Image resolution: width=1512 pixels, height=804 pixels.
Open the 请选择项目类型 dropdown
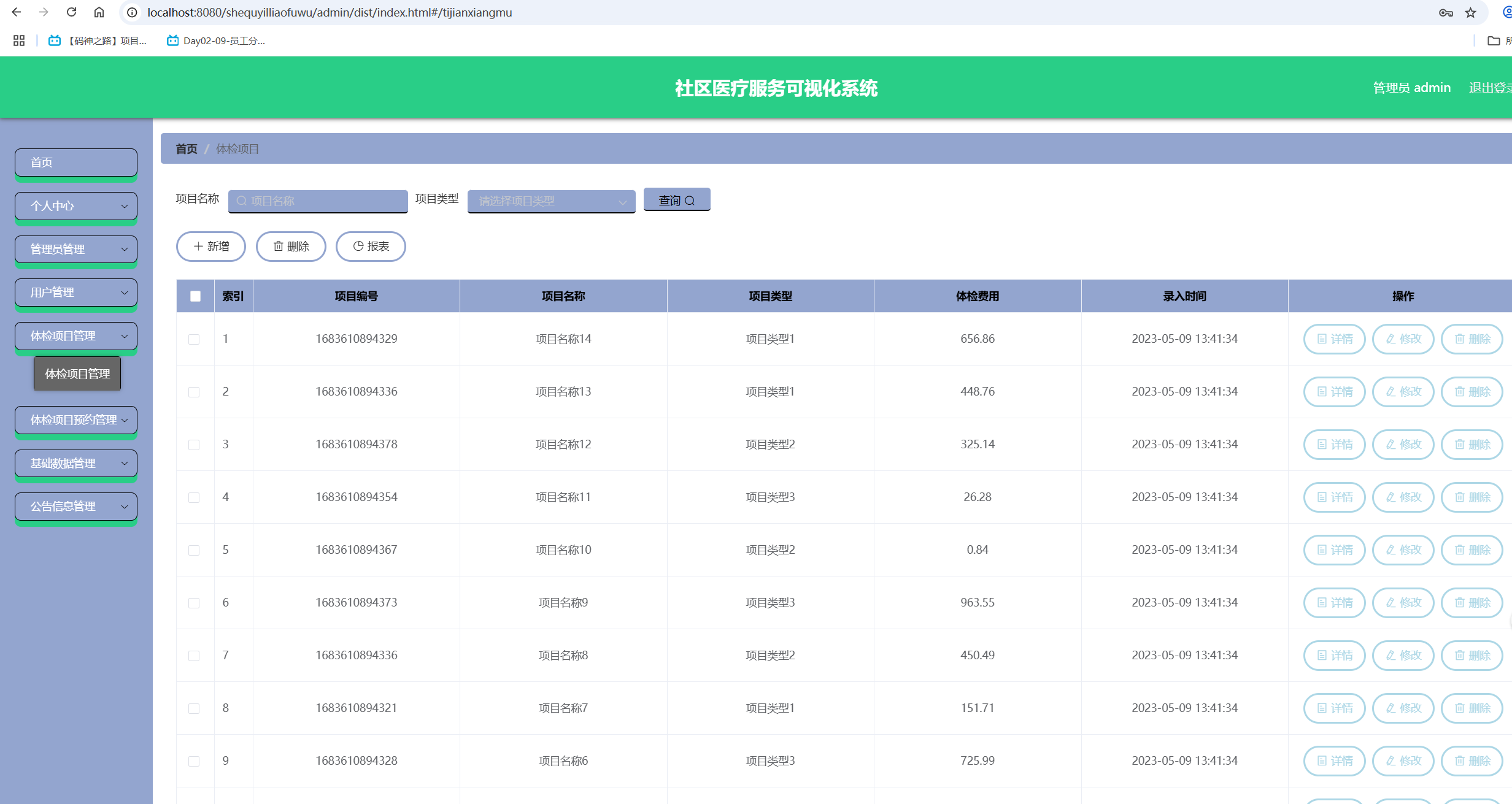pos(551,201)
